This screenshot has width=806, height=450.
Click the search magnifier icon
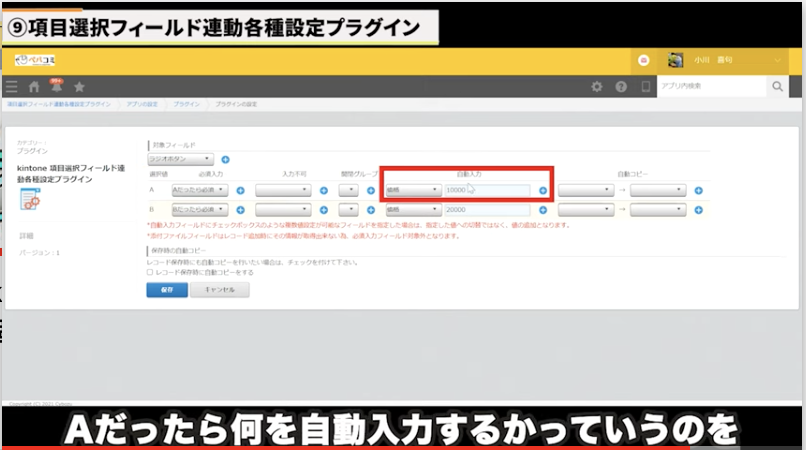coord(778,87)
